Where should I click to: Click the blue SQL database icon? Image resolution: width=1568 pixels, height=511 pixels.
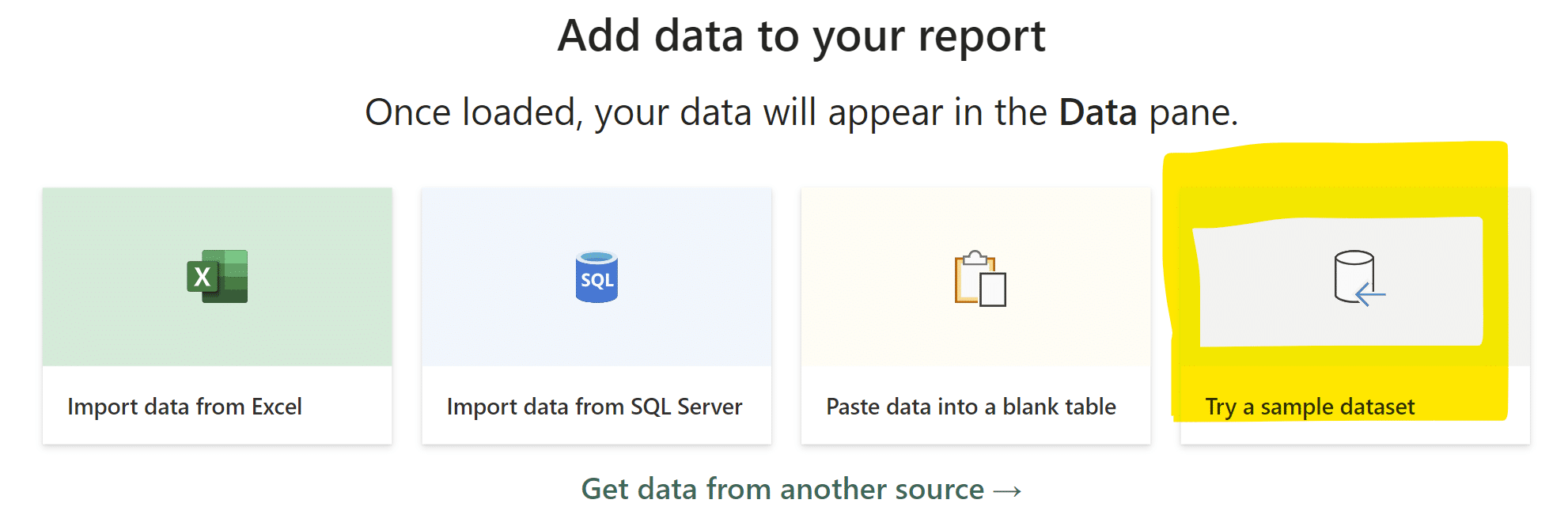[597, 277]
